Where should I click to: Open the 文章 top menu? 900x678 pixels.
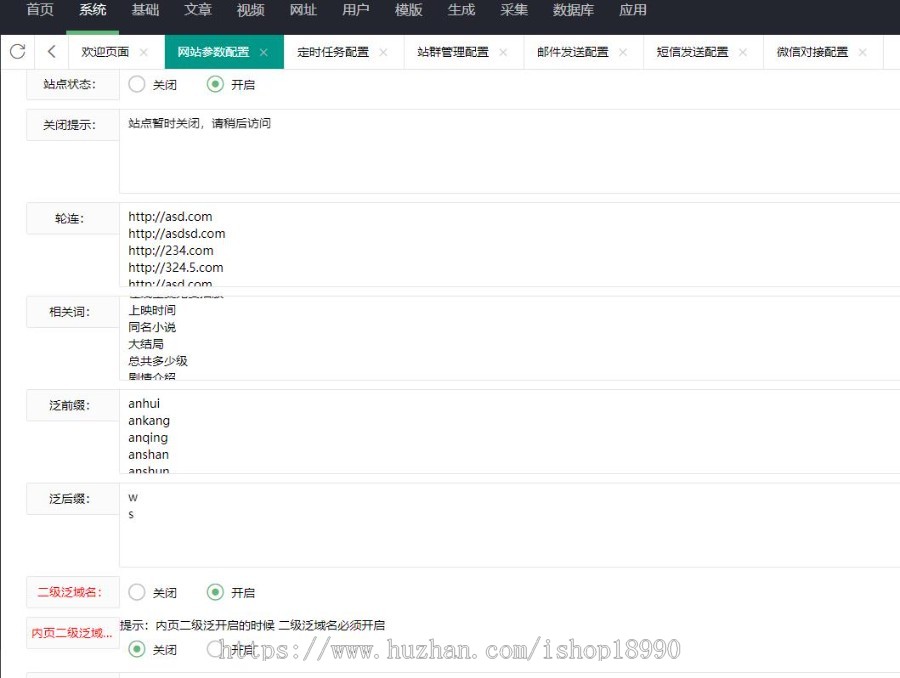click(198, 10)
